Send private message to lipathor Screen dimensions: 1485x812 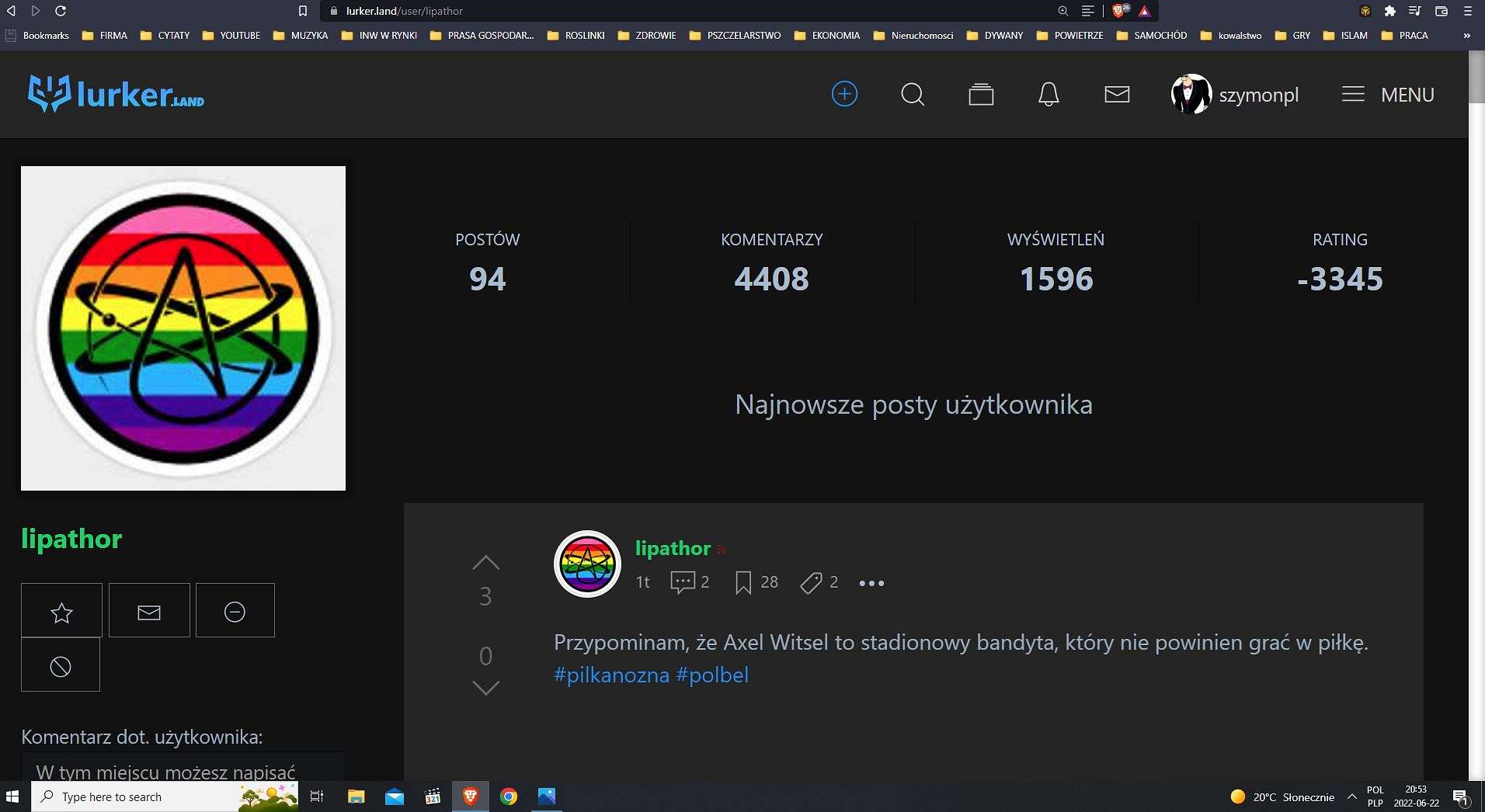pos(149,610)
